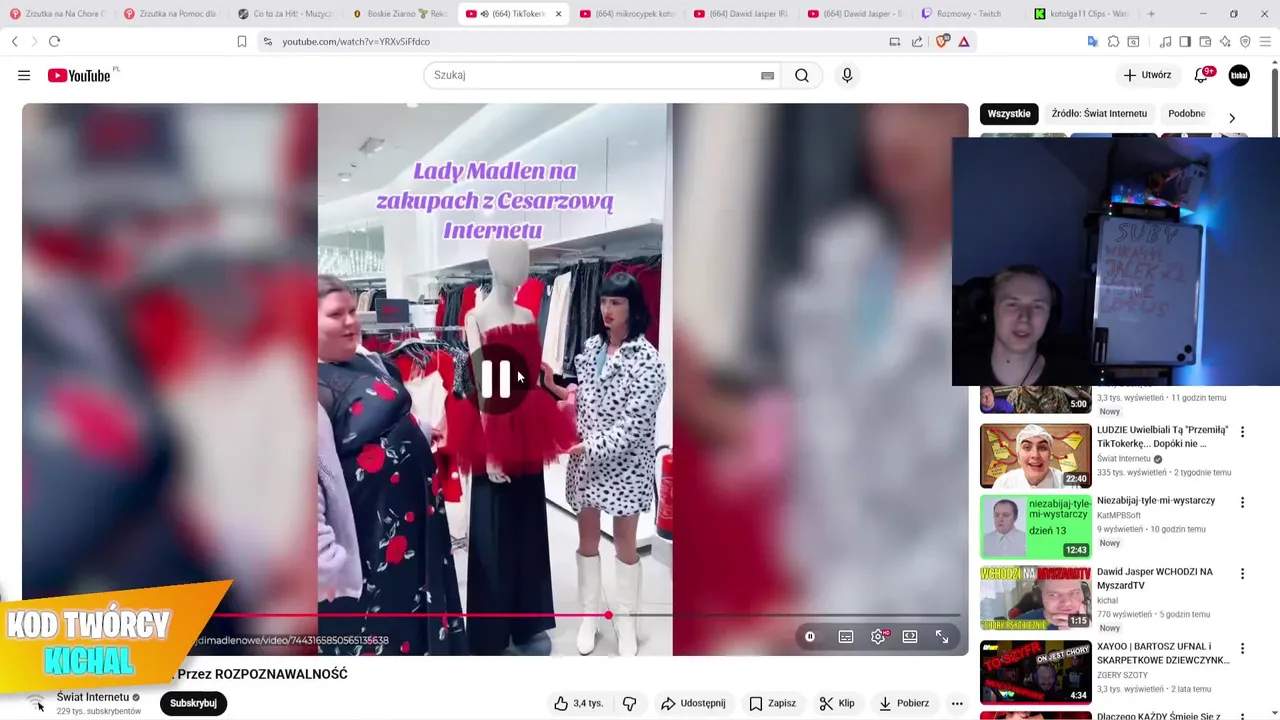Open the notifications bell
This screenshot has height=720, width=1280.
(x=1202, y=75)
